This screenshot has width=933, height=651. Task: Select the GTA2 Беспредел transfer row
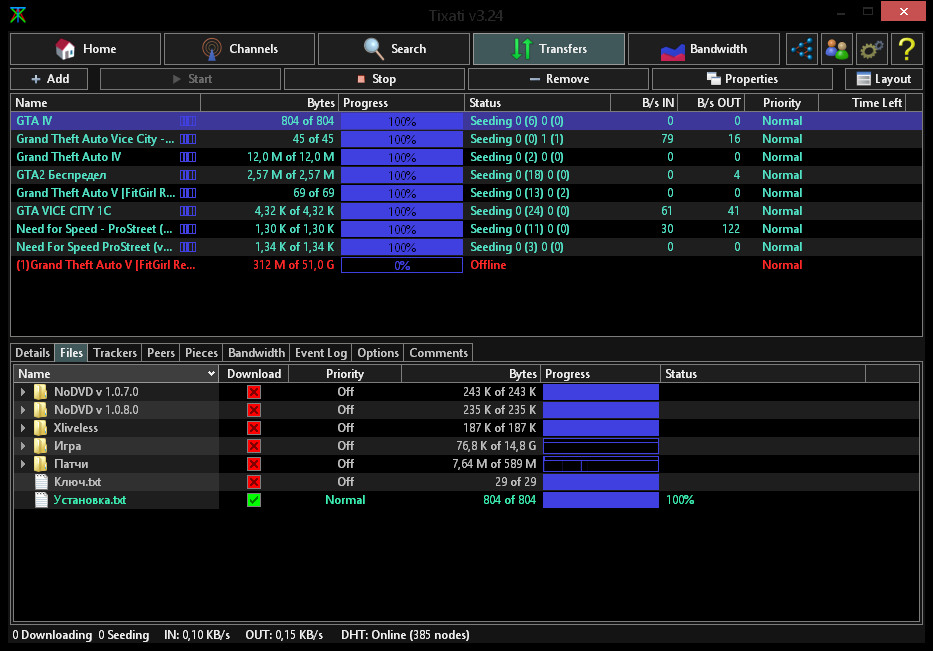coord(466,175)
